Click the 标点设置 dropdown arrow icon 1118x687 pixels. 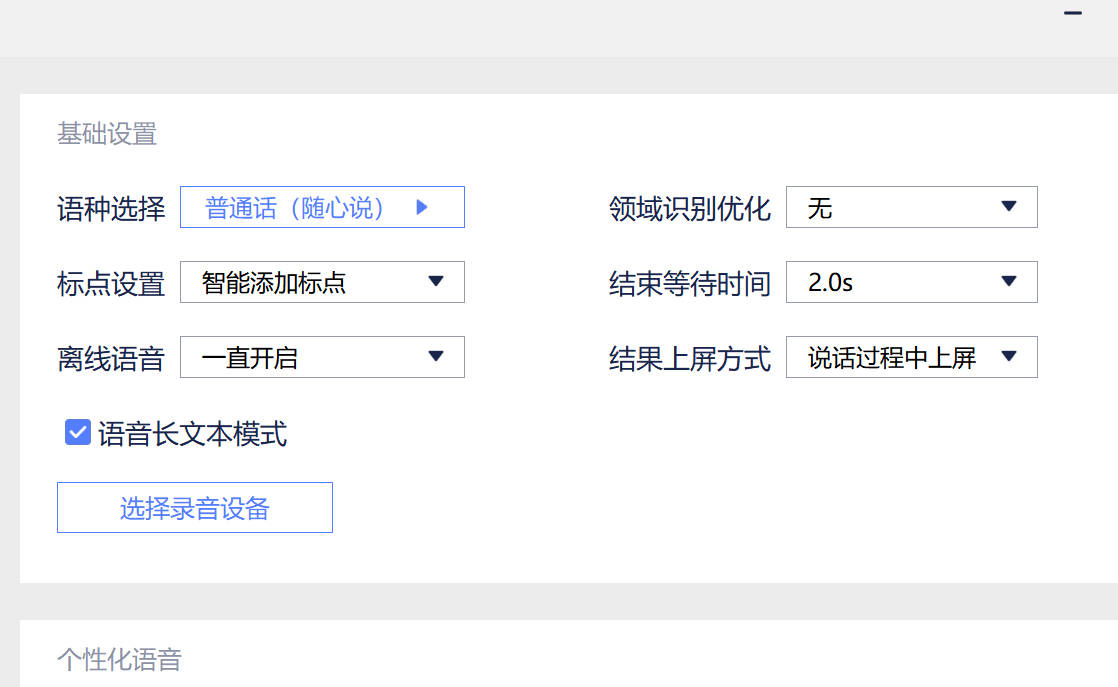pos(436,282)
